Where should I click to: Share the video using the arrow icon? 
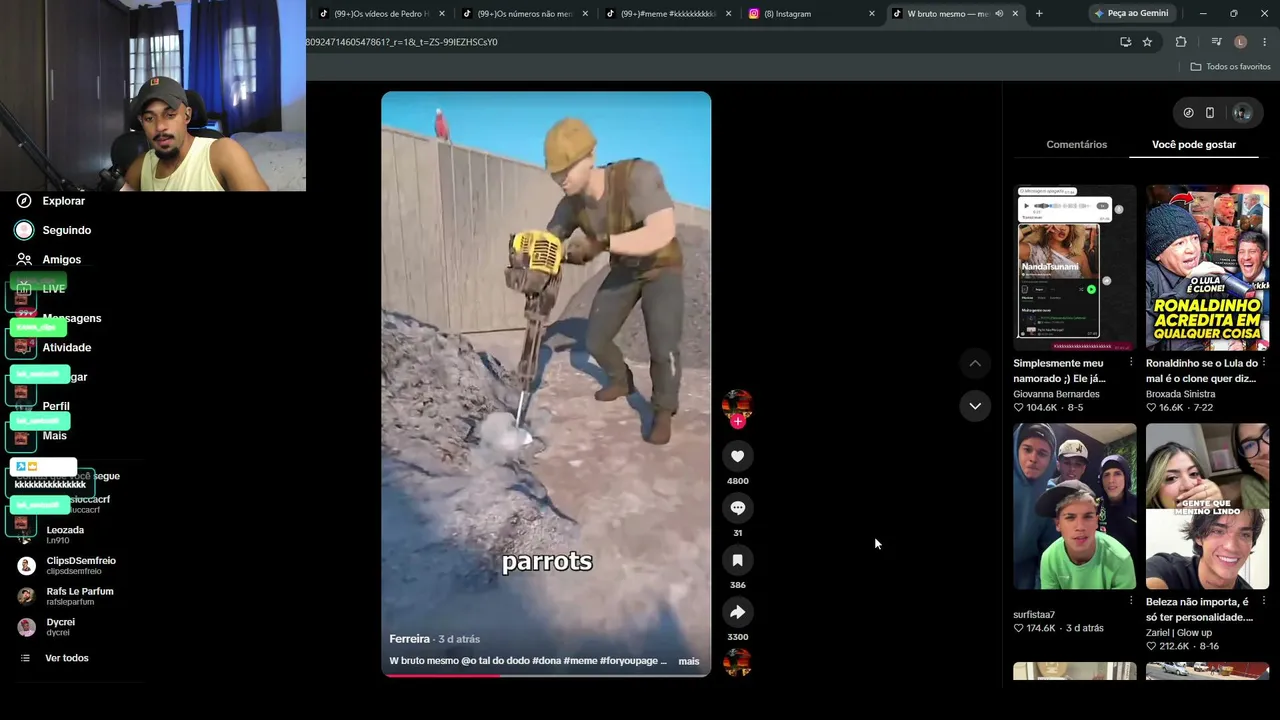pos(737,612)
